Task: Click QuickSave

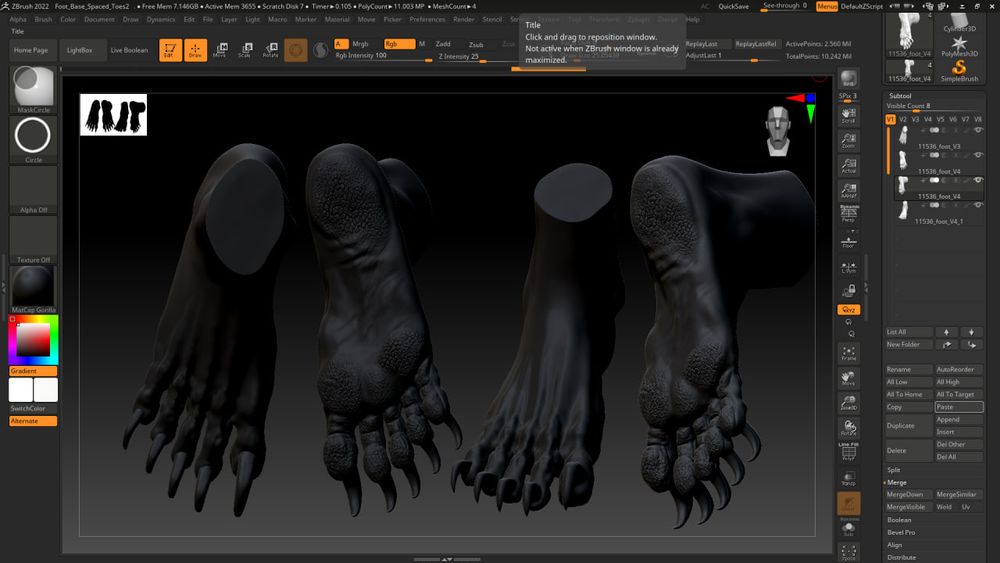Action: (733, 6)
